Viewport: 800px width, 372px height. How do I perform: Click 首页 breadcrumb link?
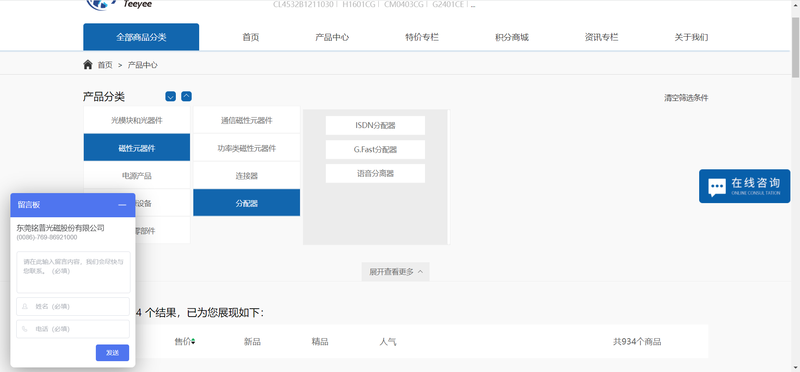pyautogui.click(x=105, y=65)
